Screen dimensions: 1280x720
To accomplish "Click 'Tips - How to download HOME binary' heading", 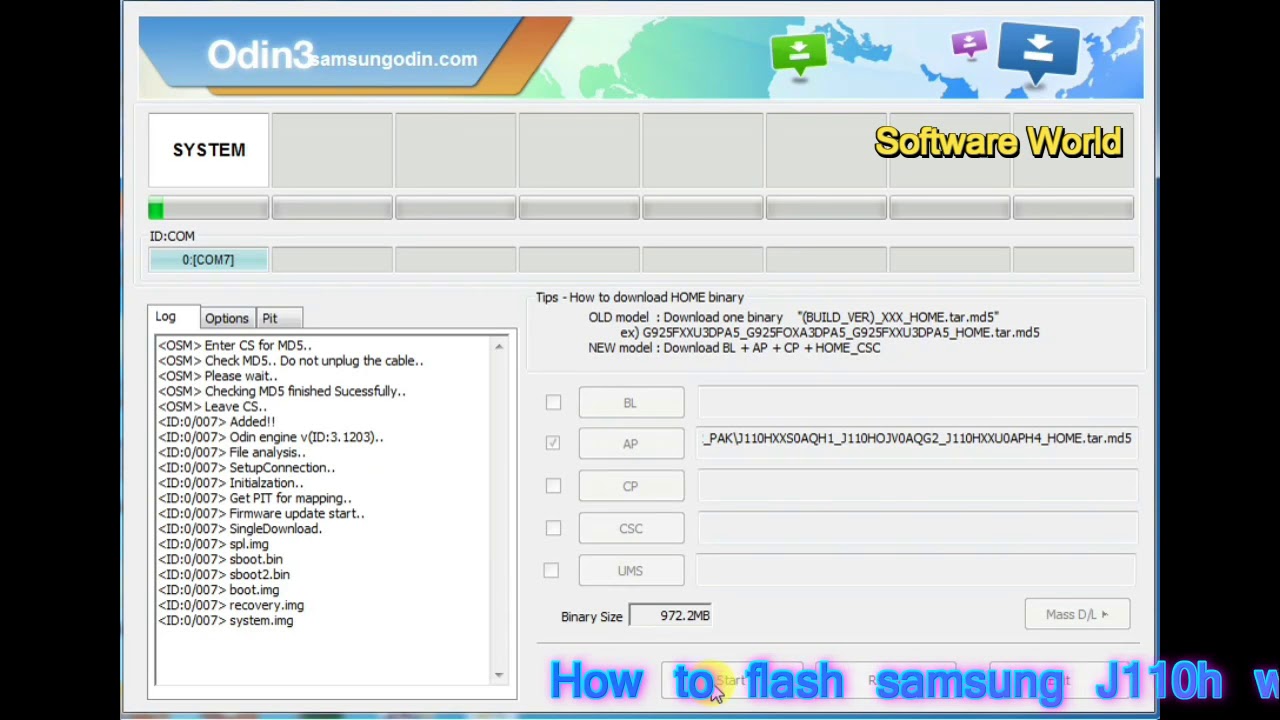I will tap(640, 297).
